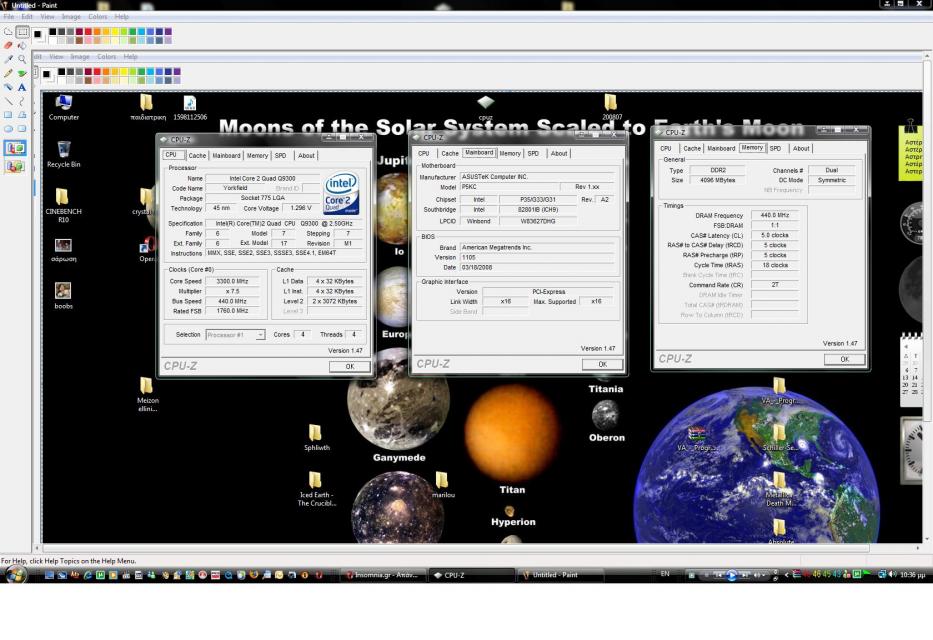Select the marilou folder icon
Image resolution: width=933 pixels, height=640 pixels.
pos(443,485)
